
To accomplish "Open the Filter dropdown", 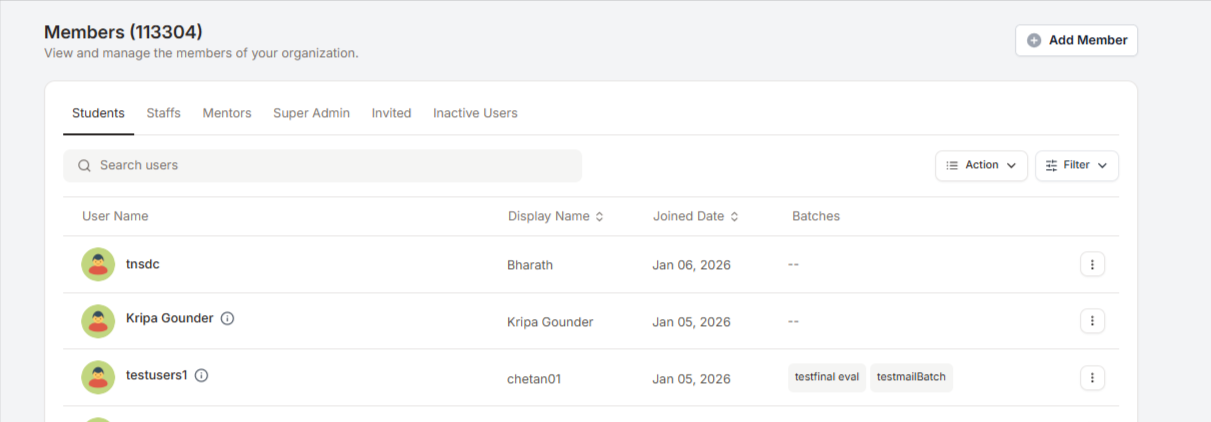I will click(x=1076, y=165).
